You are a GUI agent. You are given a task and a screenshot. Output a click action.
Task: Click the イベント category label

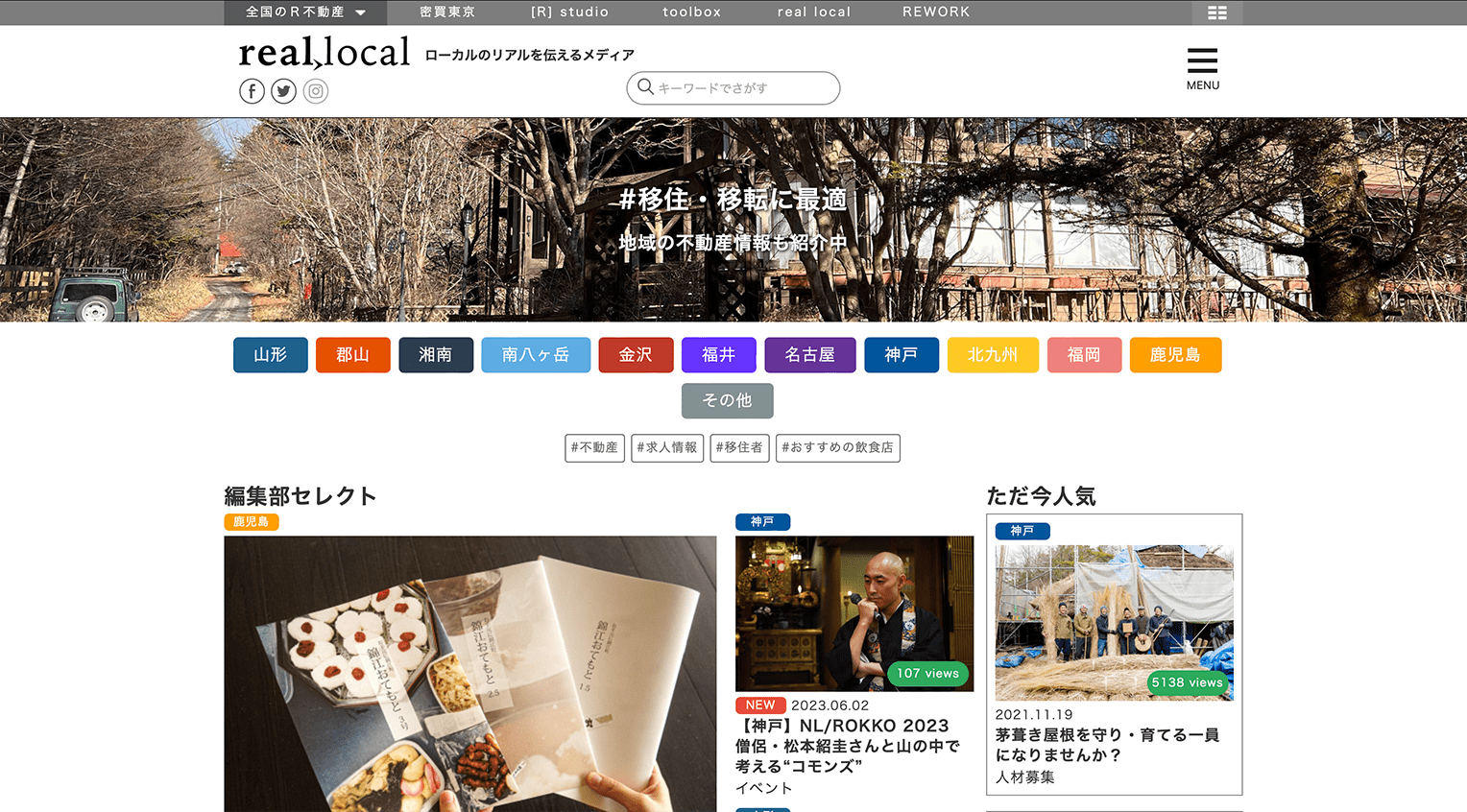[x=764, y=788]
